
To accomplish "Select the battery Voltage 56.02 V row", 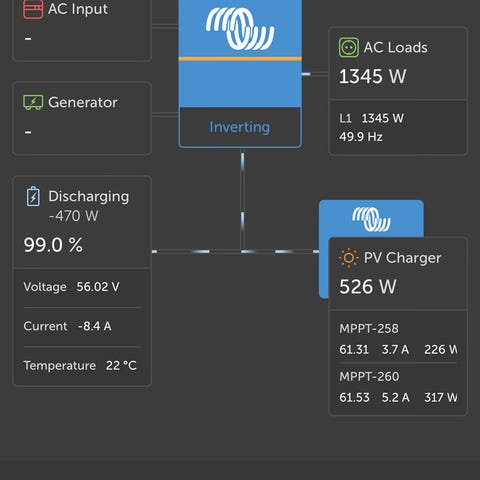I will coord(82,287).
